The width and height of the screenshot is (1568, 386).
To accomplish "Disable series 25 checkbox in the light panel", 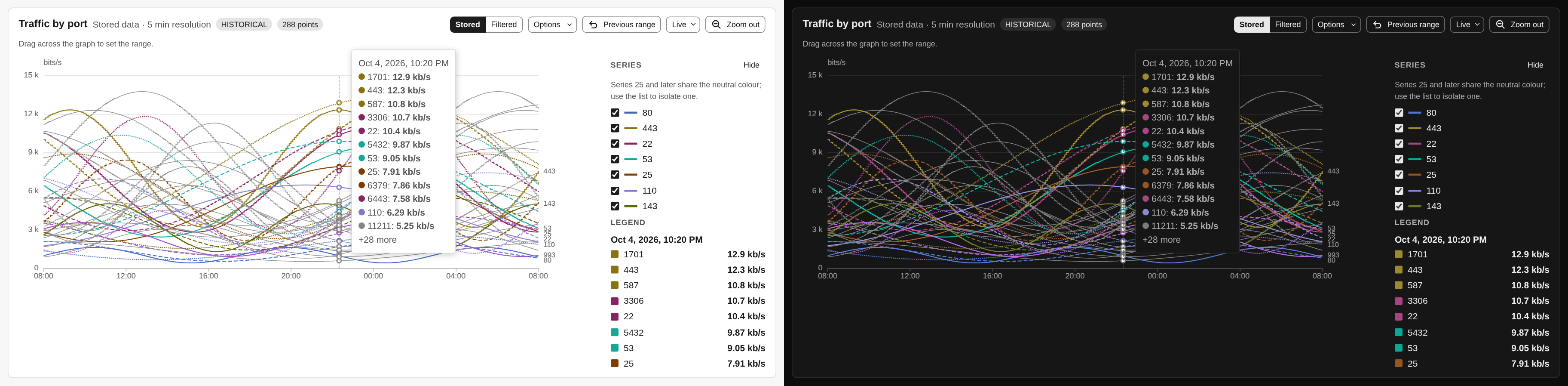I will coord(615,175).
